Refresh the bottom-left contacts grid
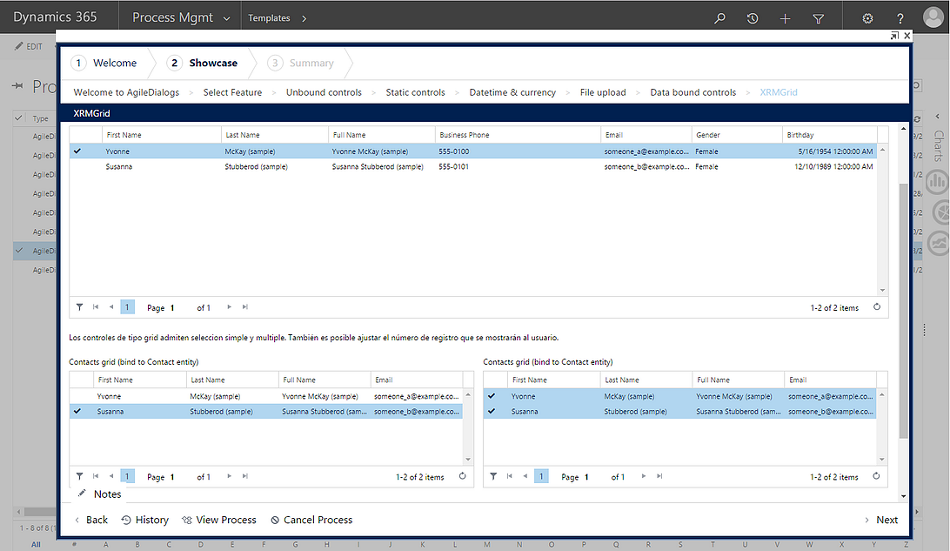 point(462,476)
